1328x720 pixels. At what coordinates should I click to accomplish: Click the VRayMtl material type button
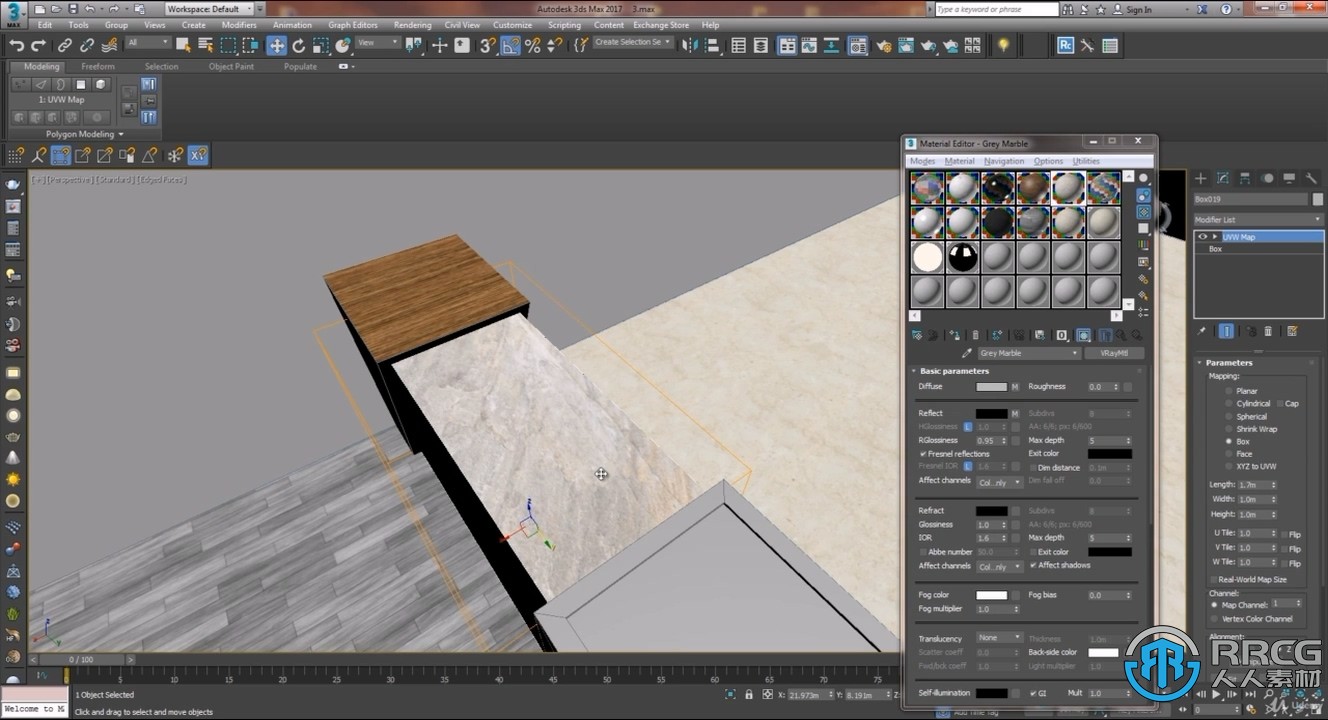(1114, 353)
